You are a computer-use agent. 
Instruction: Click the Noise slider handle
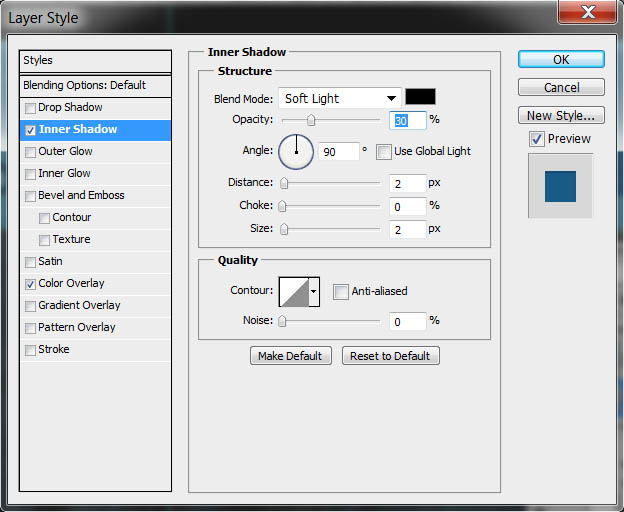[282, 321]
